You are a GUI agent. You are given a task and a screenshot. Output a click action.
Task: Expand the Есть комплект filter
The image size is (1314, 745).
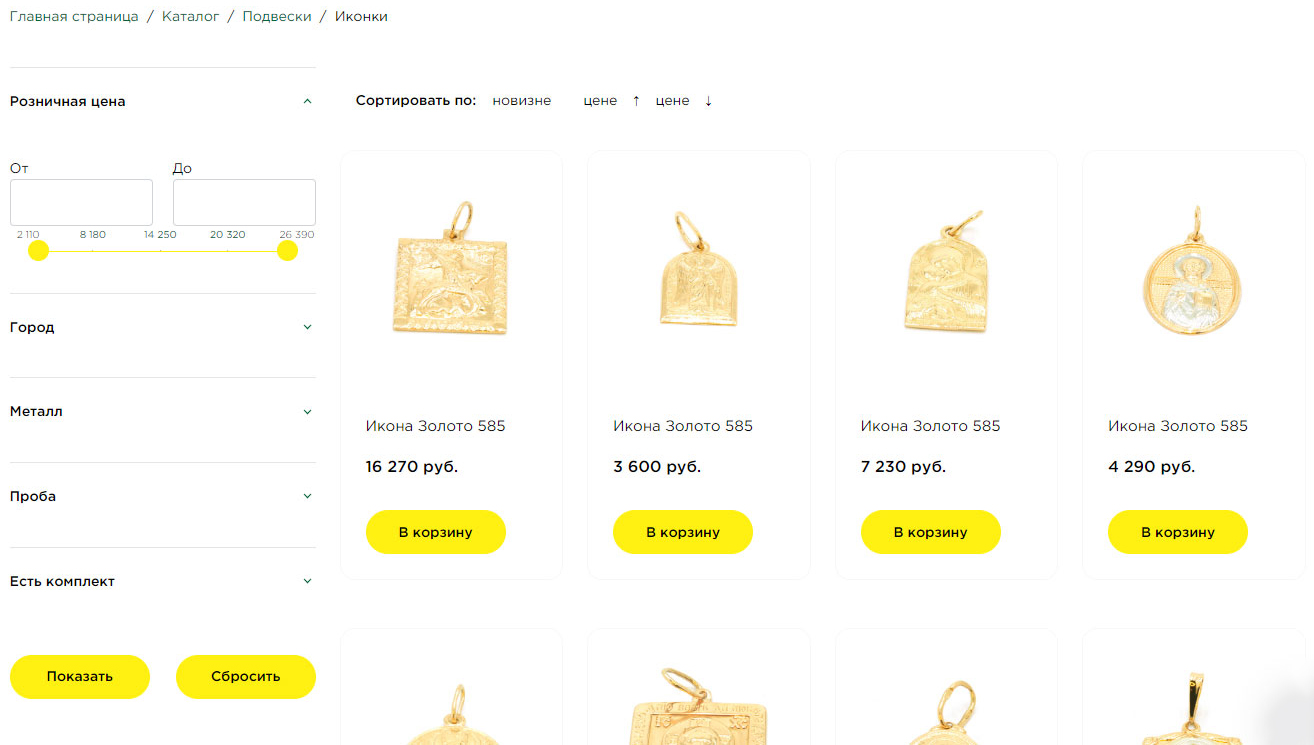307,581
